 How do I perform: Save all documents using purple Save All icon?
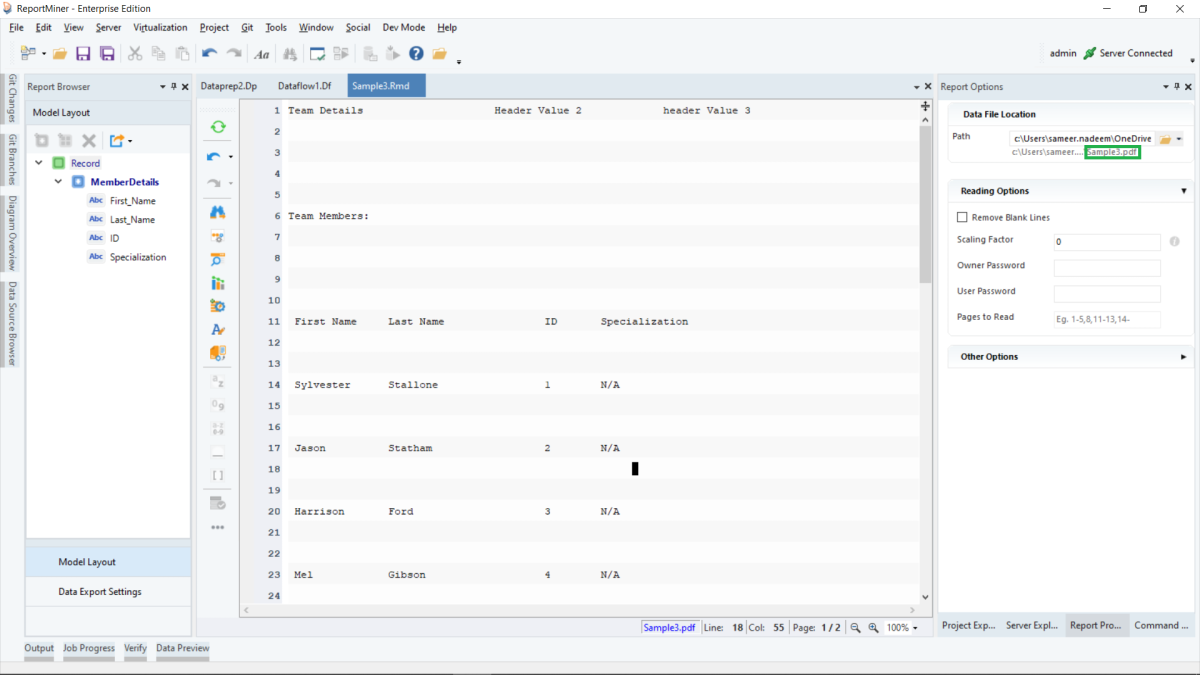click(x=106, y=53)
